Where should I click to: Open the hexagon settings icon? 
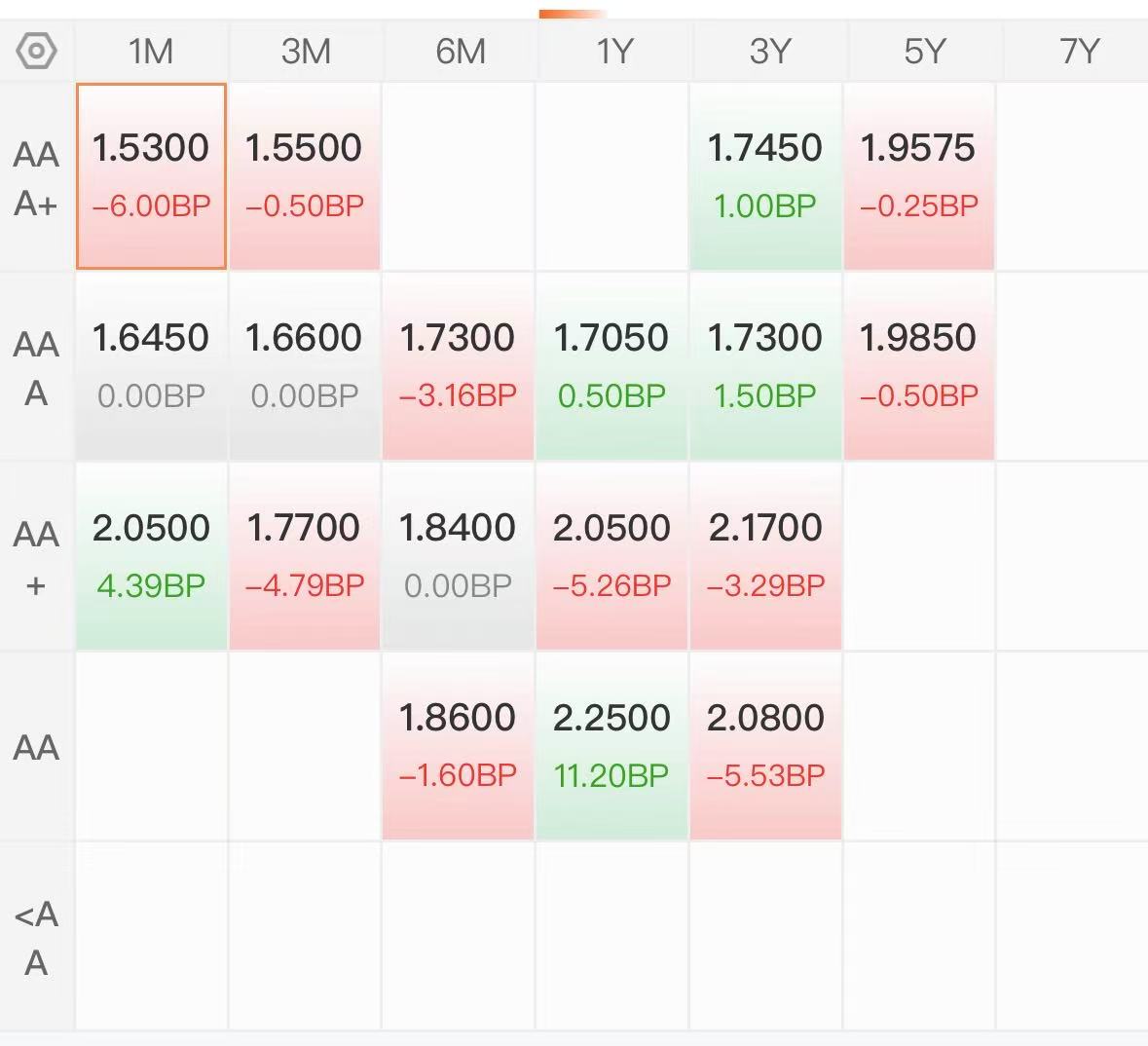pos(36,52)
